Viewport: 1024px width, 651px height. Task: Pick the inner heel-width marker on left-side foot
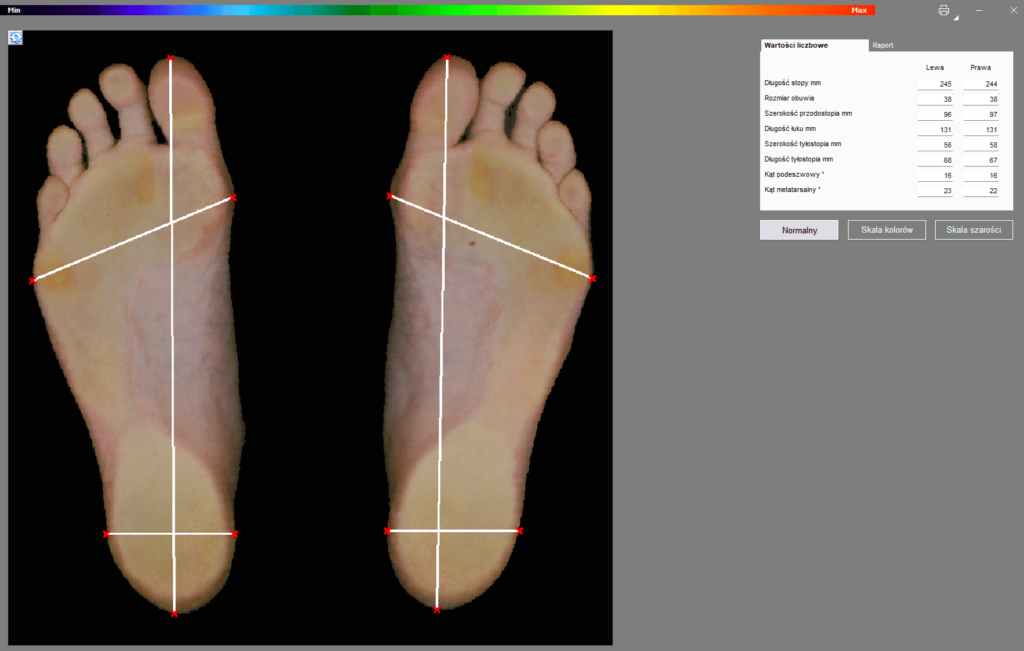[x=235, y=534]
